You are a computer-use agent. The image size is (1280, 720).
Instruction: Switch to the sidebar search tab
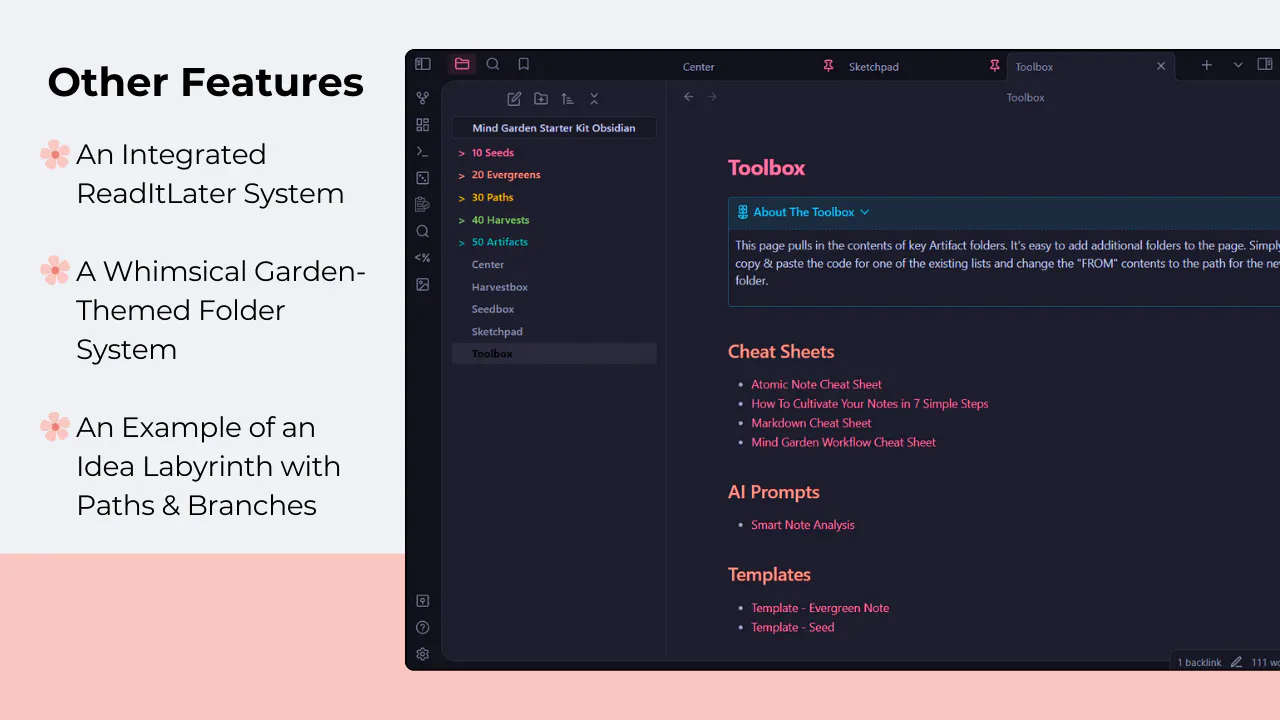(x=493, y=64)
